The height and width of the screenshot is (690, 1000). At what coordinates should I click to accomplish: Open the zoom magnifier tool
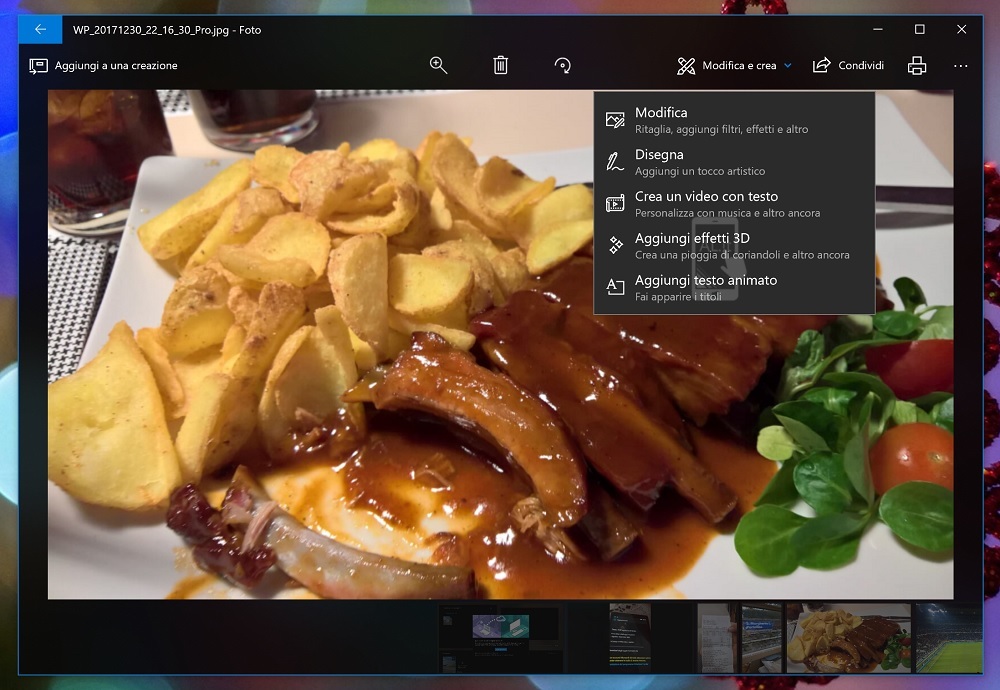click(438, 65)
